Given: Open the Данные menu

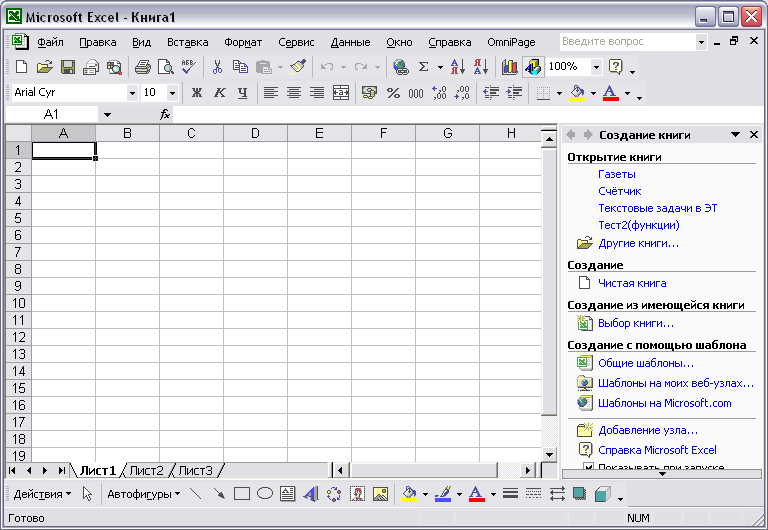Looking at the screenshot, I should (350, 42).
